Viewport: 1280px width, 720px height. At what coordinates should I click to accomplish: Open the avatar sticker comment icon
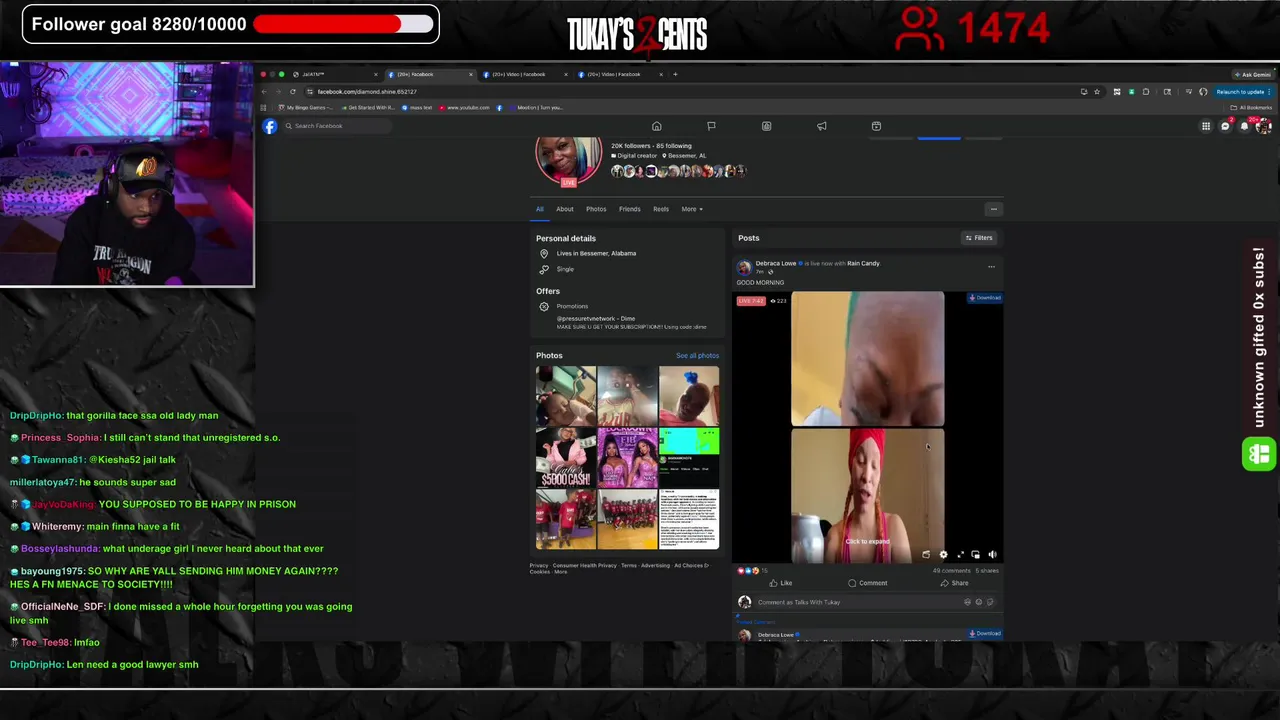coord(967,602)
